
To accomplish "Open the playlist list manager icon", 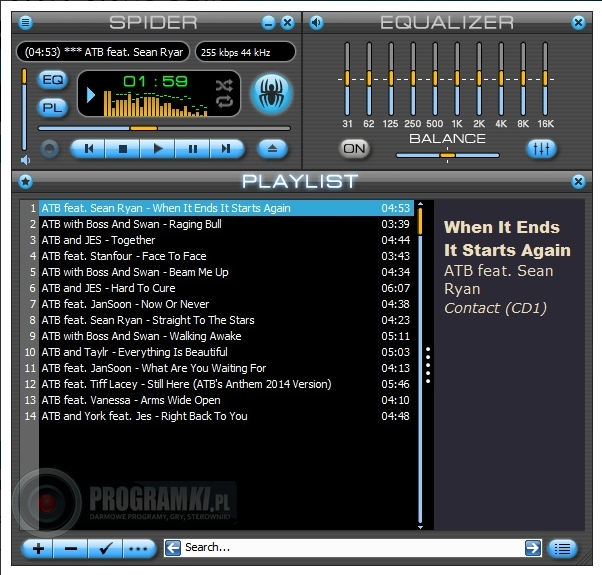I will [562, 549].
